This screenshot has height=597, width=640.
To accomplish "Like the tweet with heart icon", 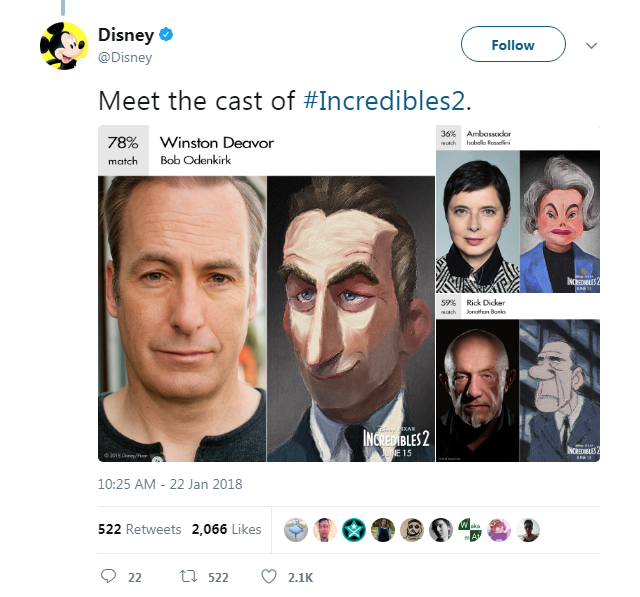I will click(x=269, y=576).
